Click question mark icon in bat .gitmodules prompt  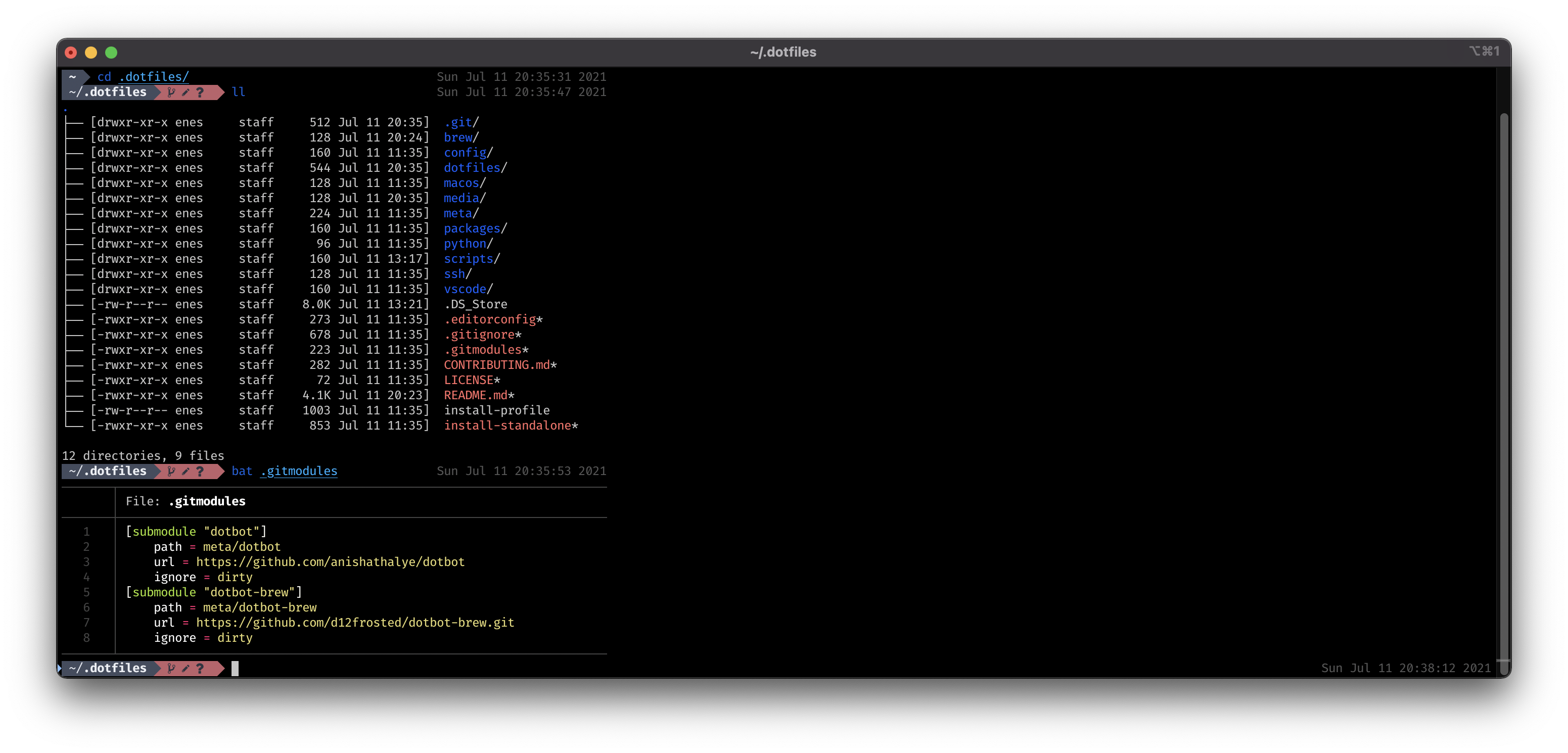200,471
